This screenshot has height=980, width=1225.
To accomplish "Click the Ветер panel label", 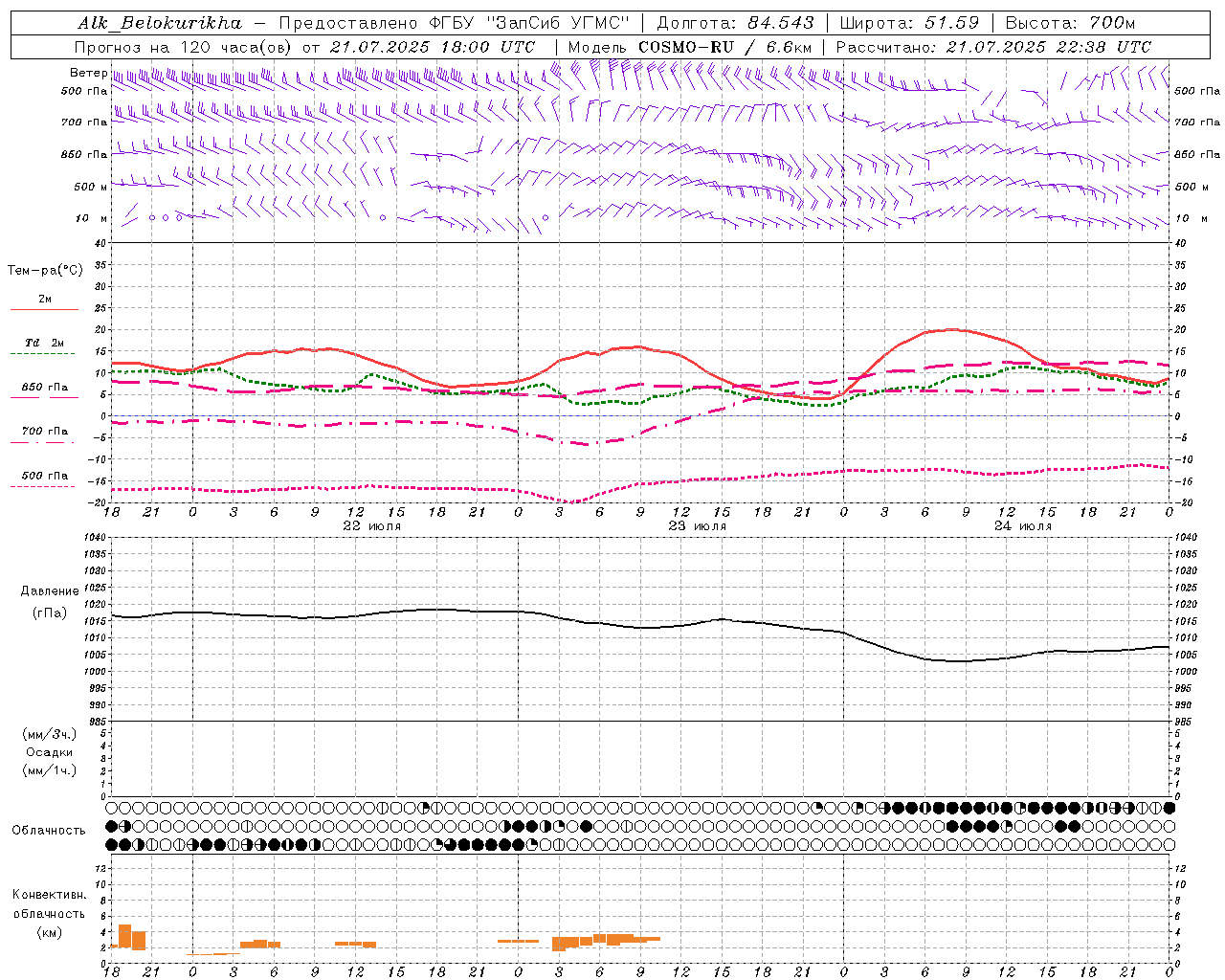I will click(88, 73).
